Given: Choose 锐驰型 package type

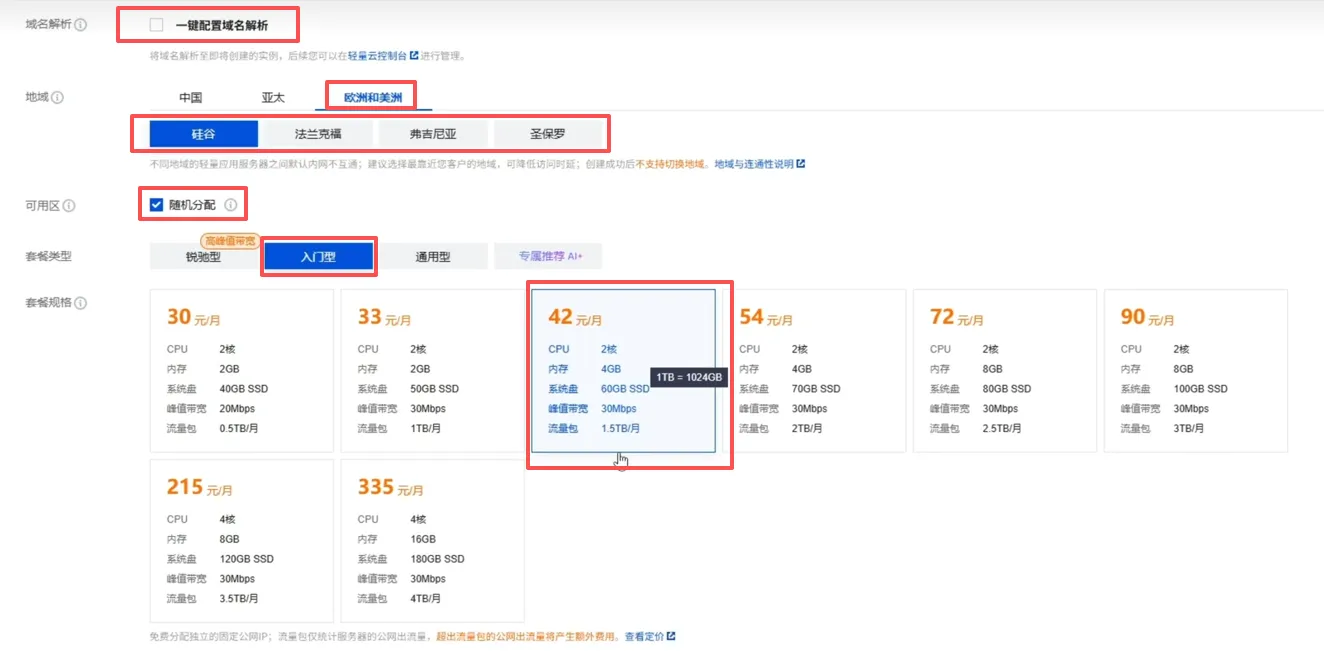Looking at the screenshot, I should 203,257.
